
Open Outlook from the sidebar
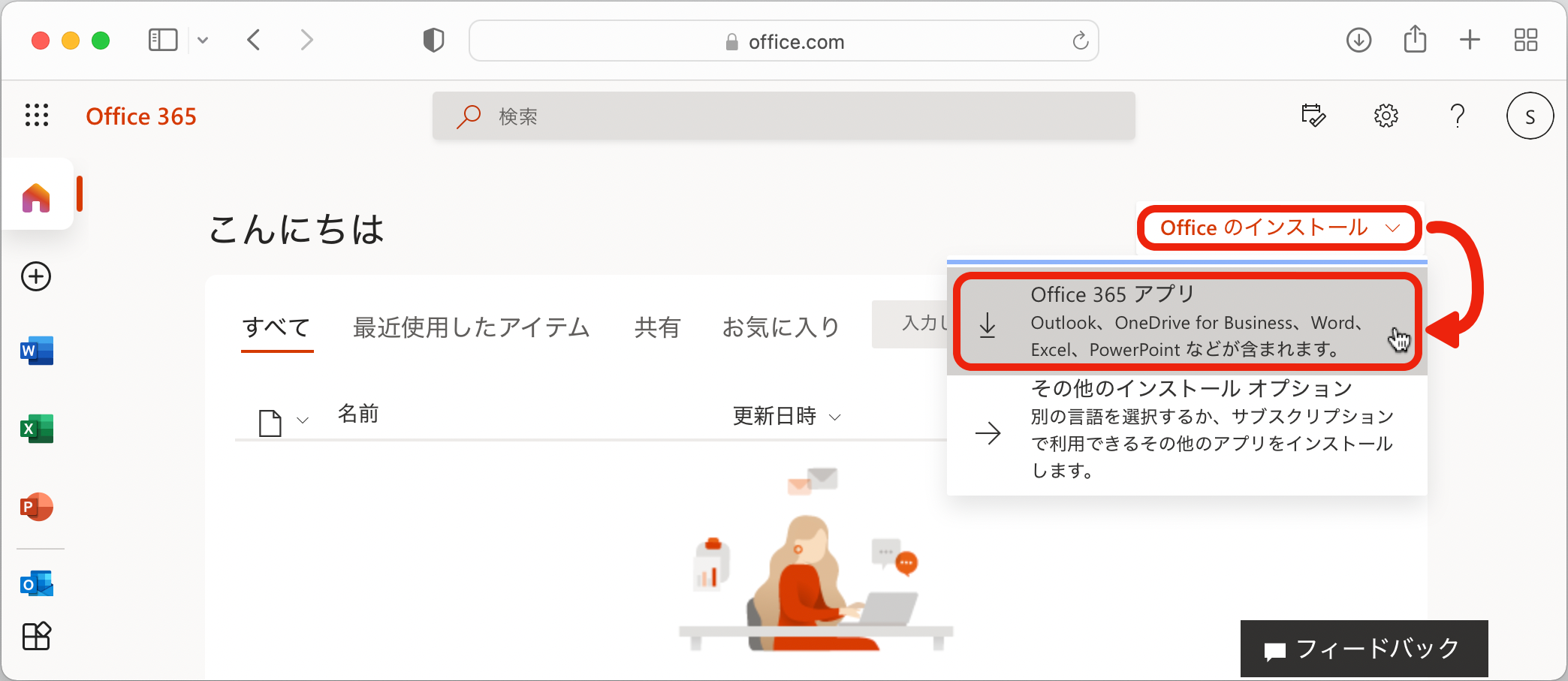(37, 583)
